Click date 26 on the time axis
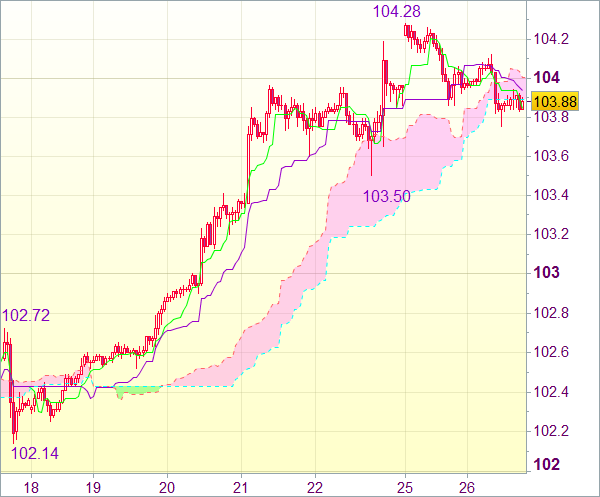600x497 pixels. 467,488
